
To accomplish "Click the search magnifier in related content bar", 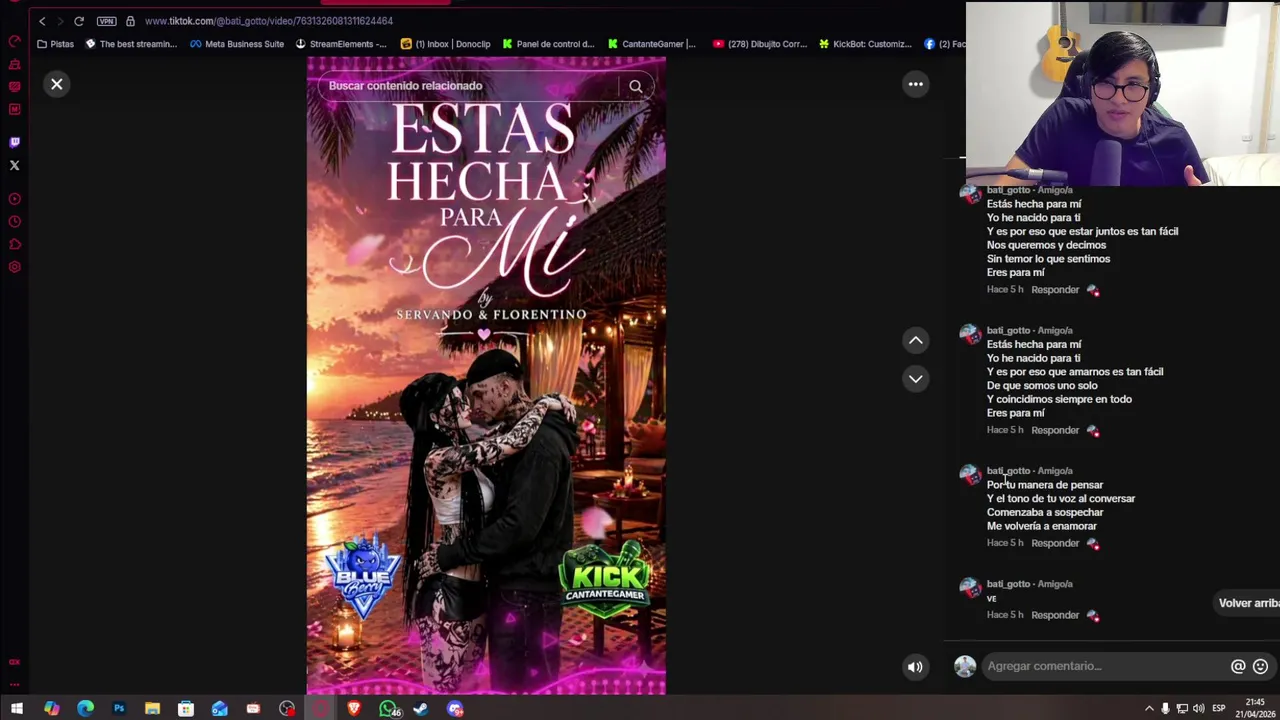I will (635, 86).
